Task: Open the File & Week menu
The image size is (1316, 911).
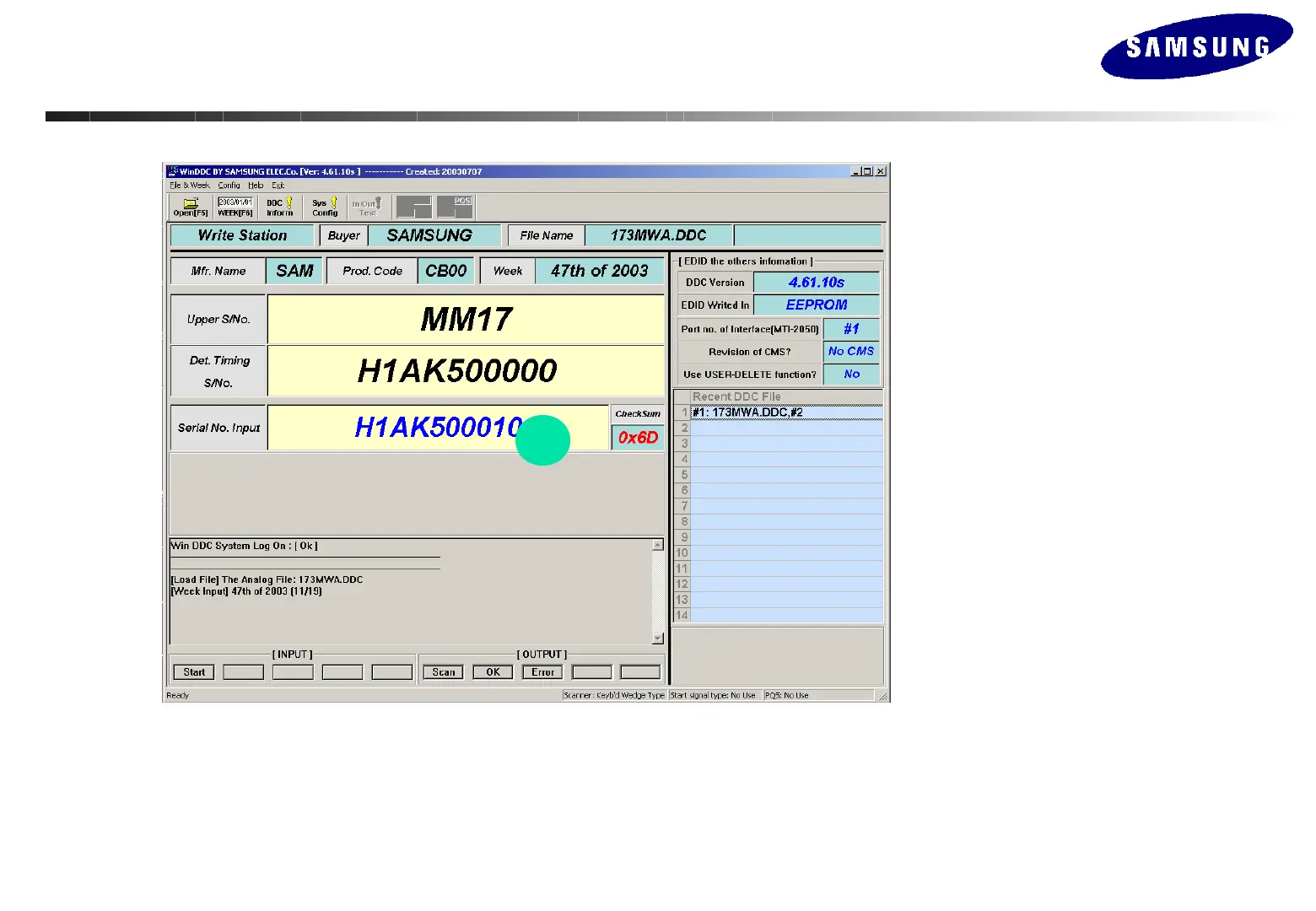Action: 190,186
